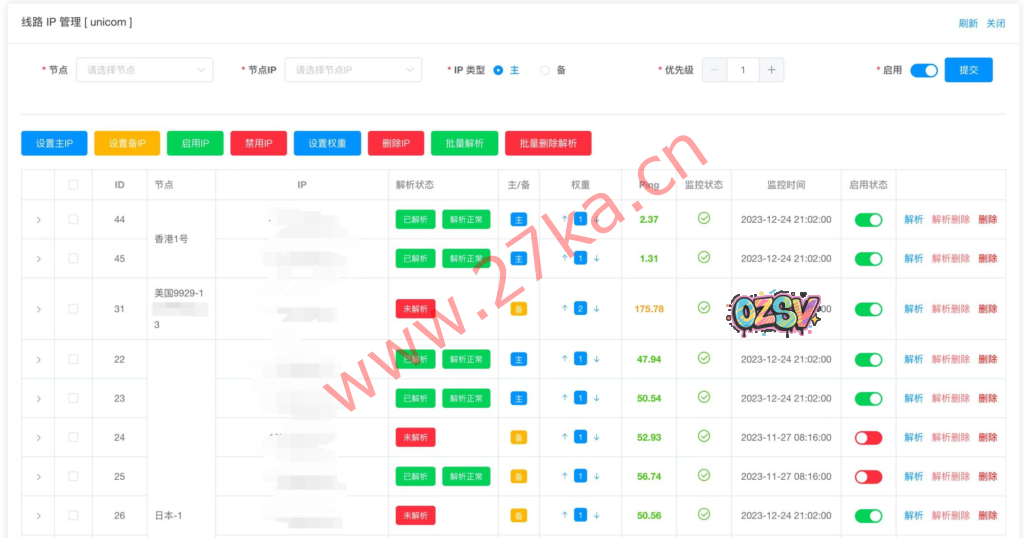1024x538 pixels.
Task: Enable the red switch for ID 24
Action: coord(869,437)
